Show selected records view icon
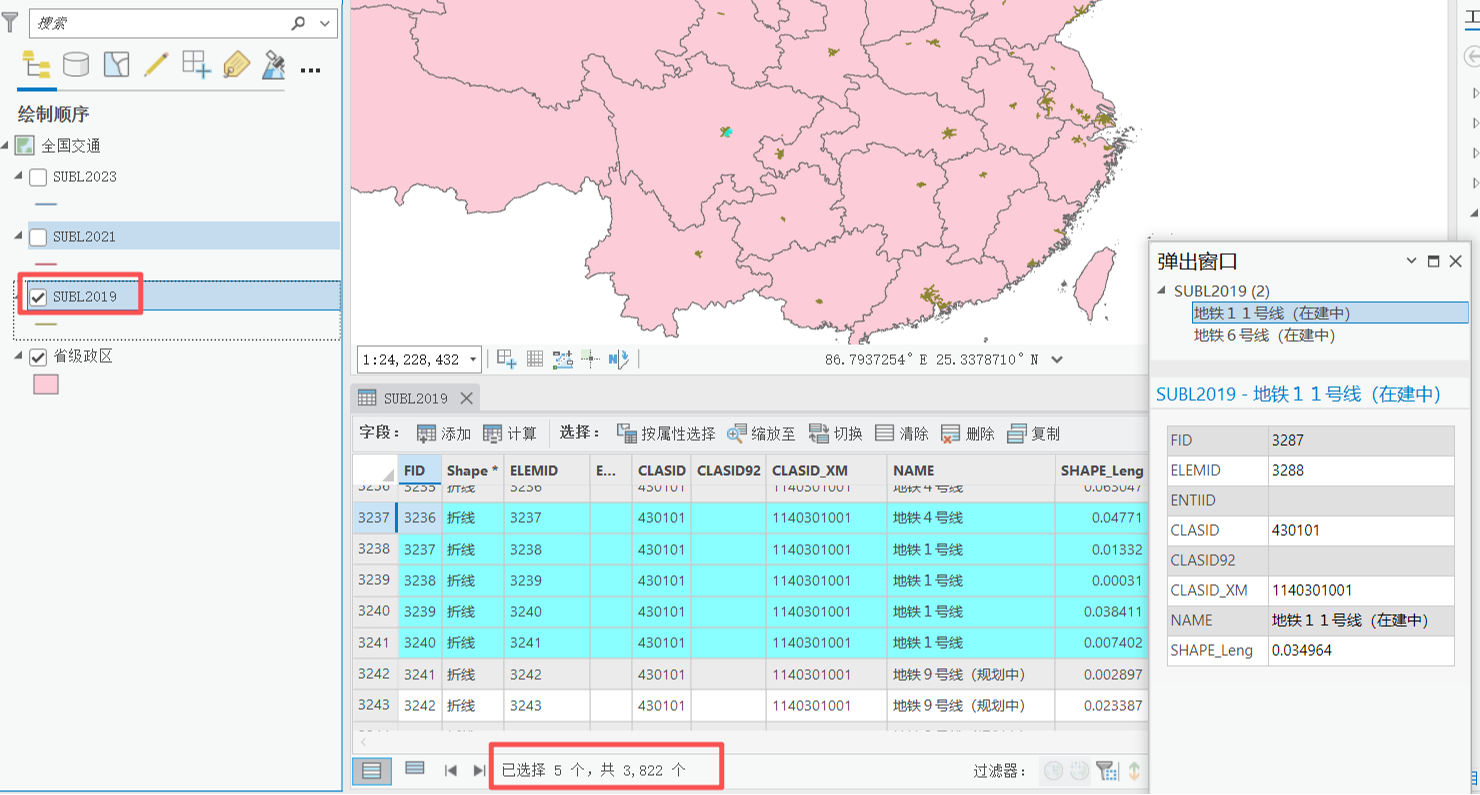The height and width of the screenshot is (795, 1480). [x=415, y=769]
